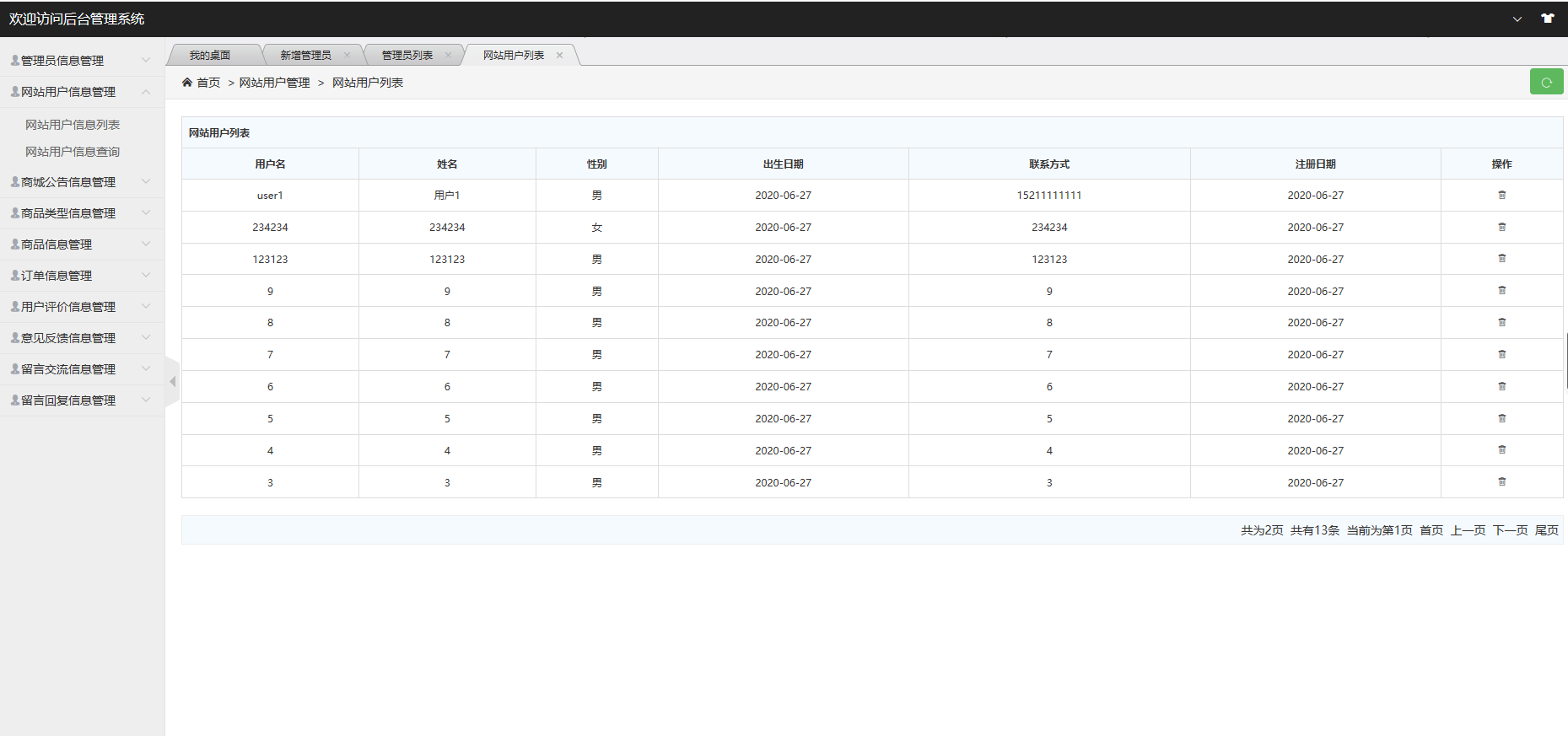Click 首页 breadcrumb link

tap(208, 83)
